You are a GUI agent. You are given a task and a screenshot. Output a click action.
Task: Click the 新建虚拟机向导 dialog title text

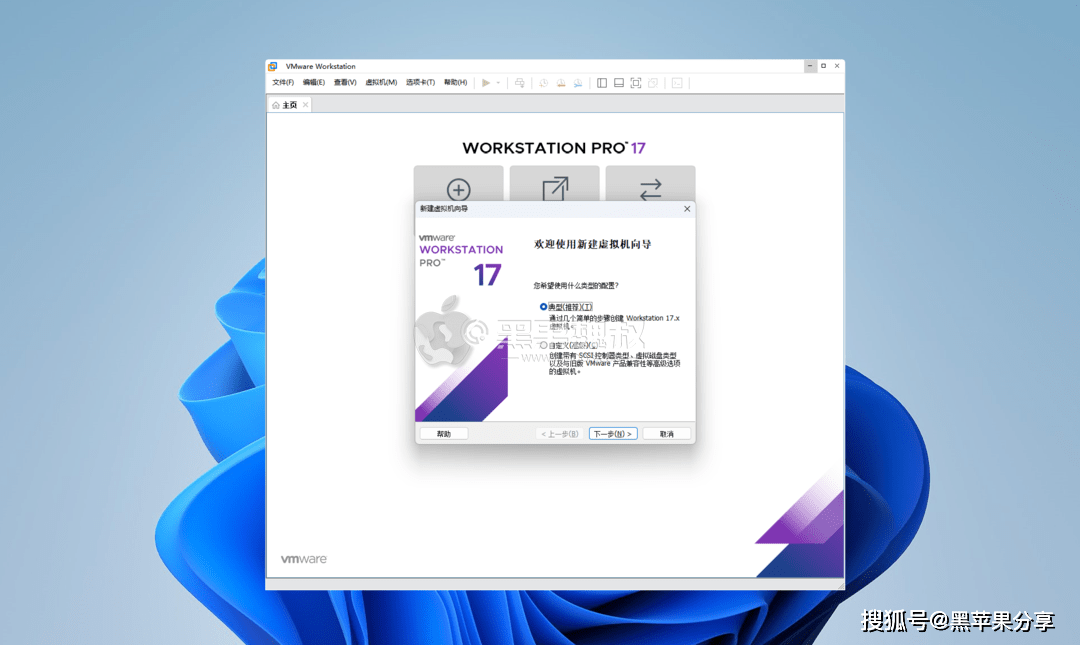[444, 209]
